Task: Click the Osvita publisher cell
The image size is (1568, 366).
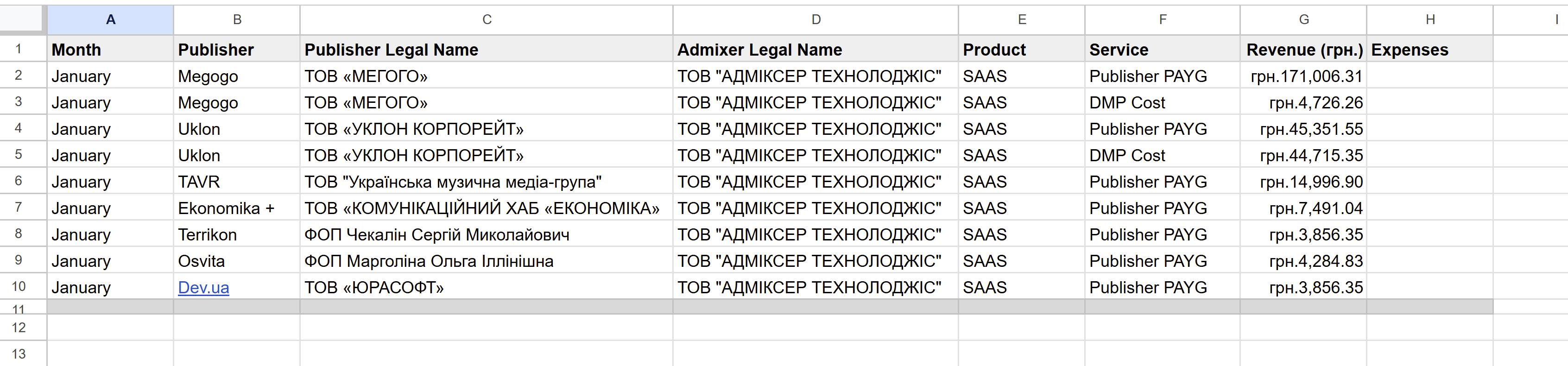Action: click(x=237, y=261)
